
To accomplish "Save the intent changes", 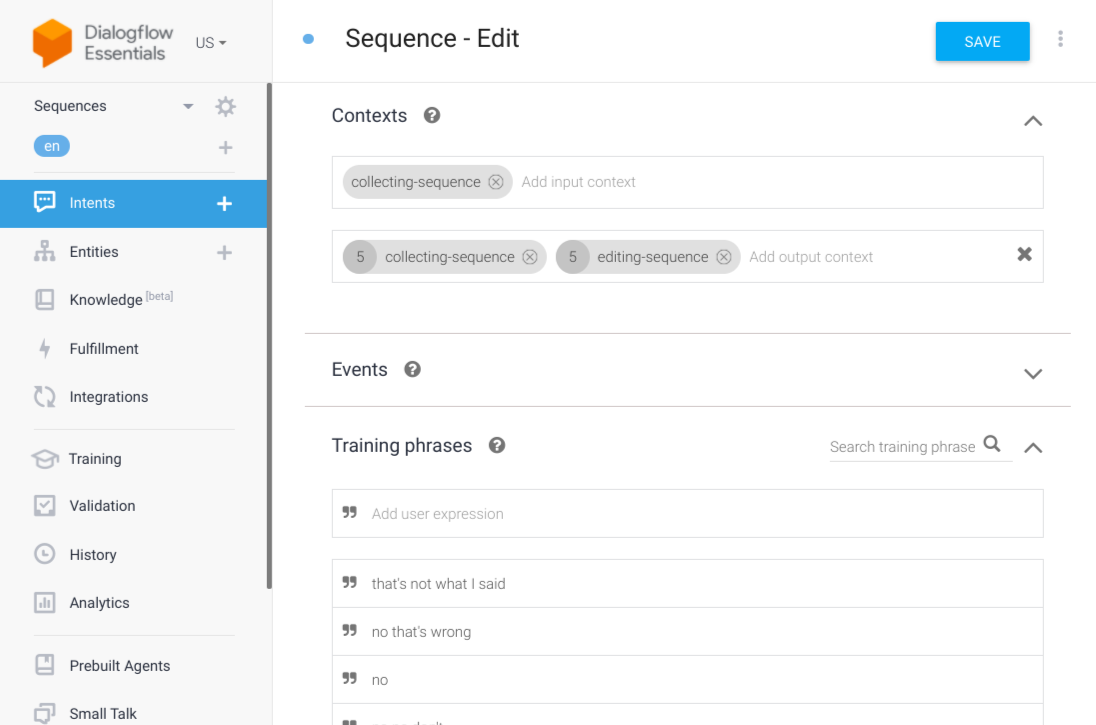I will click(x=982, y=42).
